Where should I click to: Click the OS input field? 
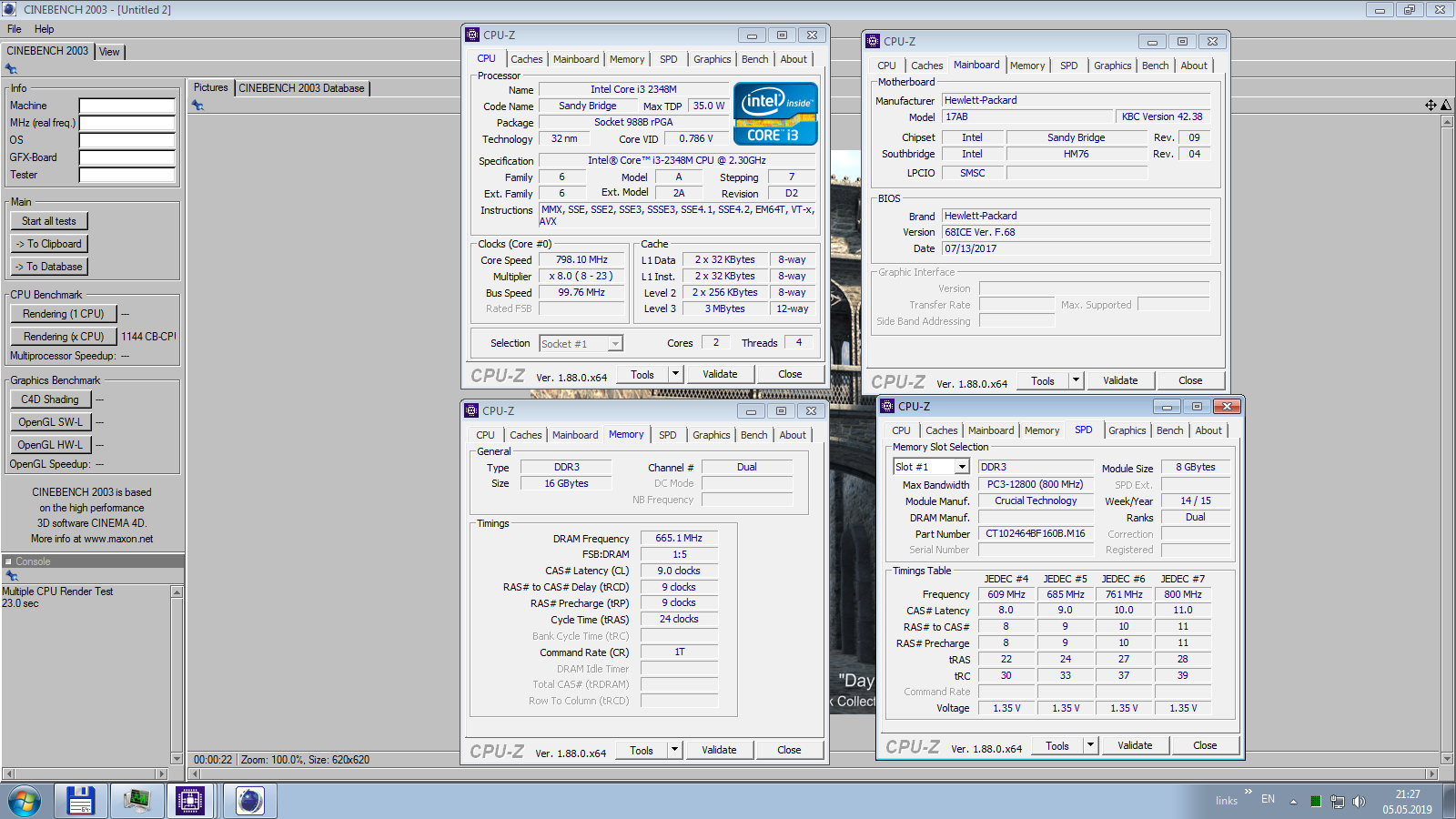click(x=126, y=140)
